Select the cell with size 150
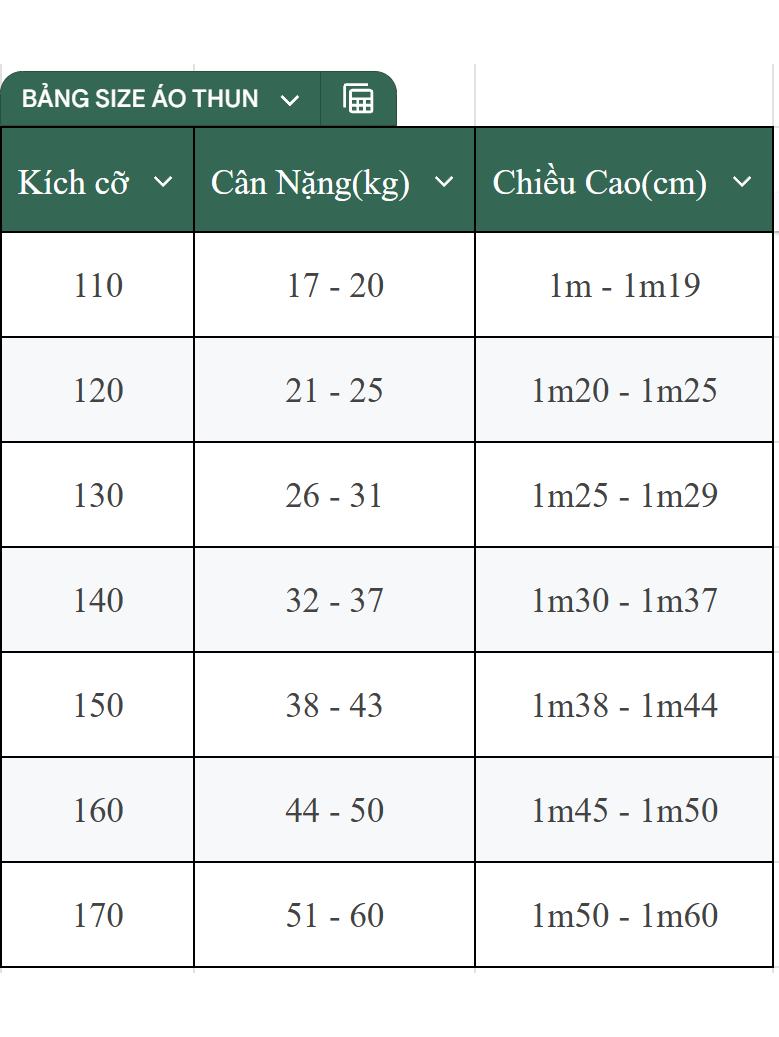This screenshot has width=779, height=1037. [x=98, y=705]
